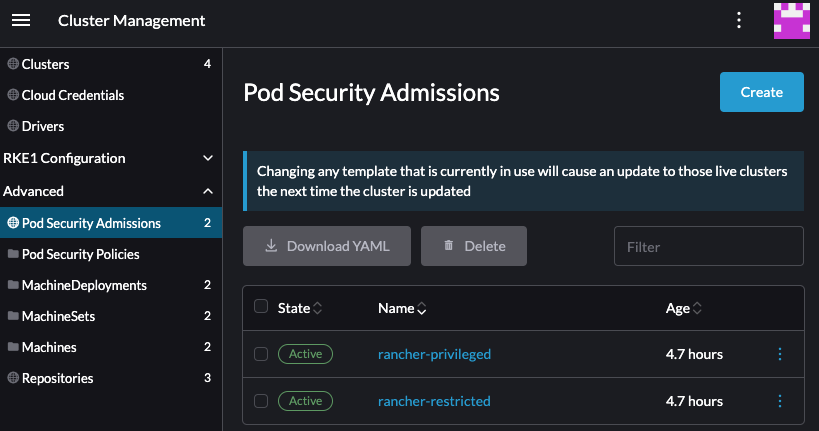Toggle the select-all rows checkbox
This screenshot has height=431, width=819.
261,307
